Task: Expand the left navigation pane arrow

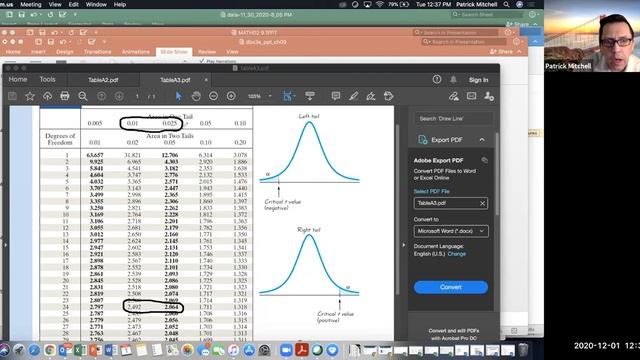Action: click(5, 245)
